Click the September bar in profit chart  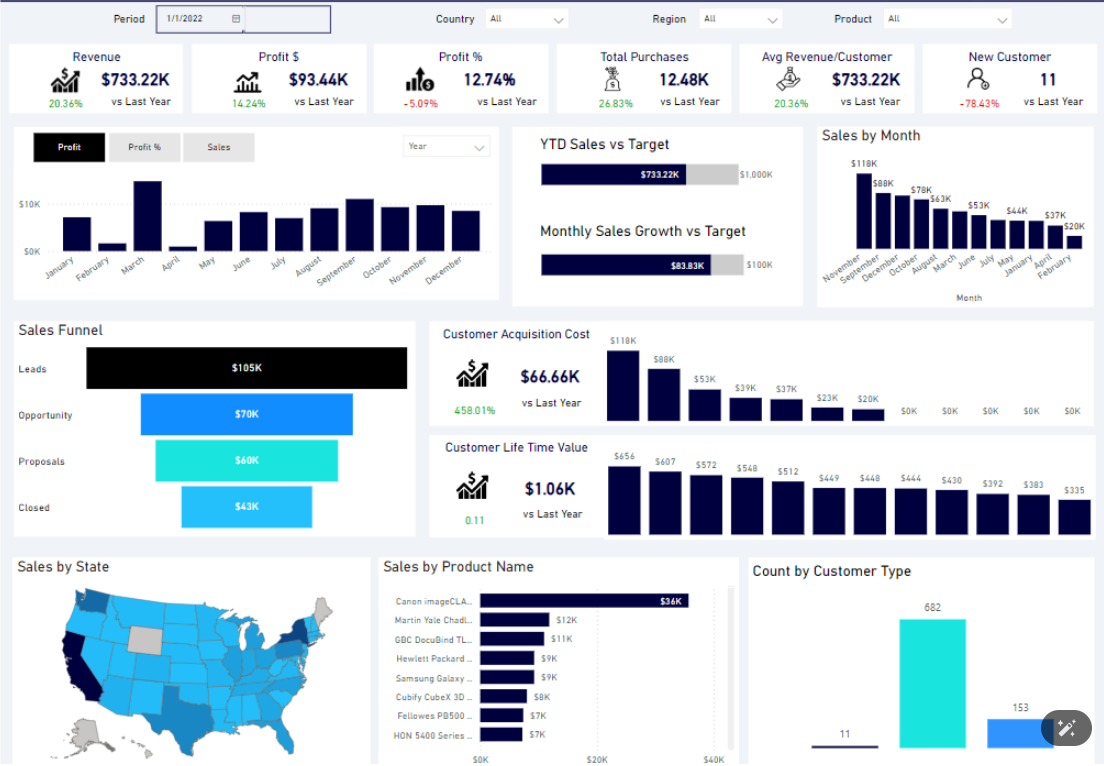[x=359, y=225]
